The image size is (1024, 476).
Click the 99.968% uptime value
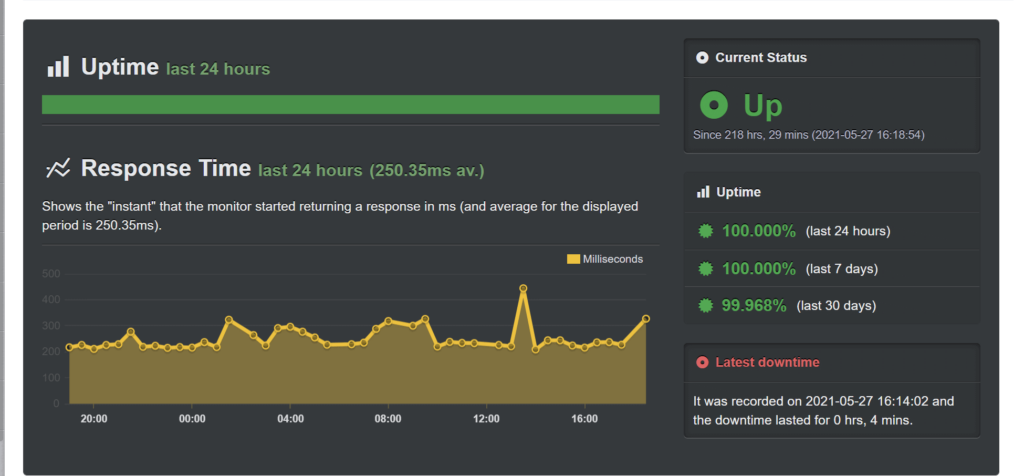[x=753, y=305]
